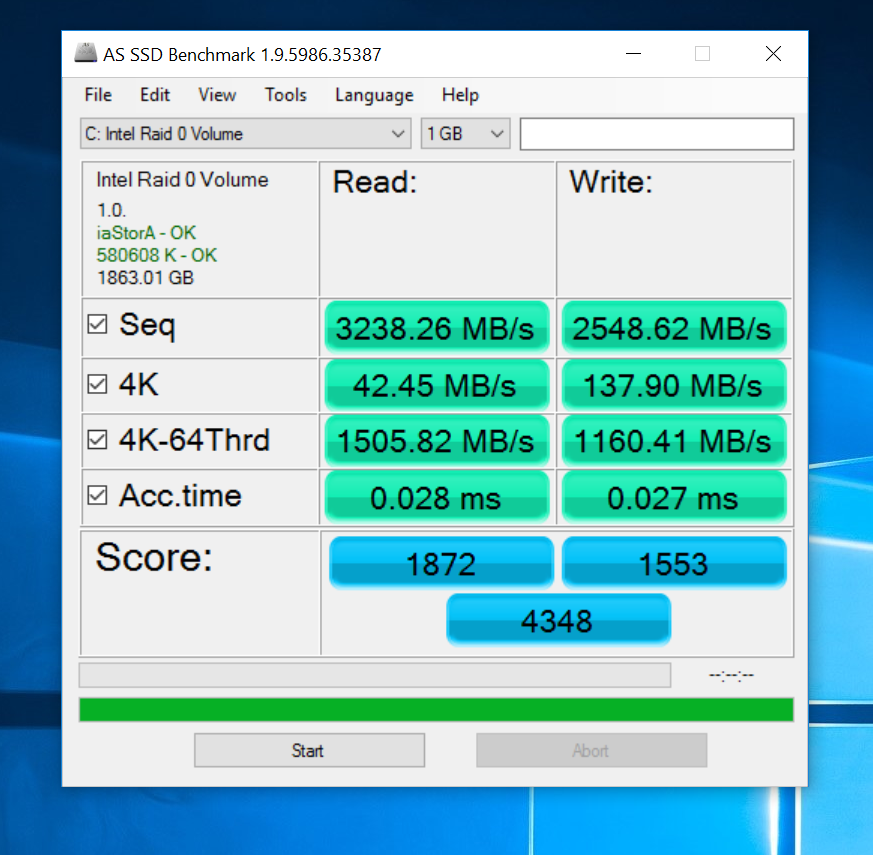Click the write score 1553
Screen dimensions: 873x855
point(674,563)
